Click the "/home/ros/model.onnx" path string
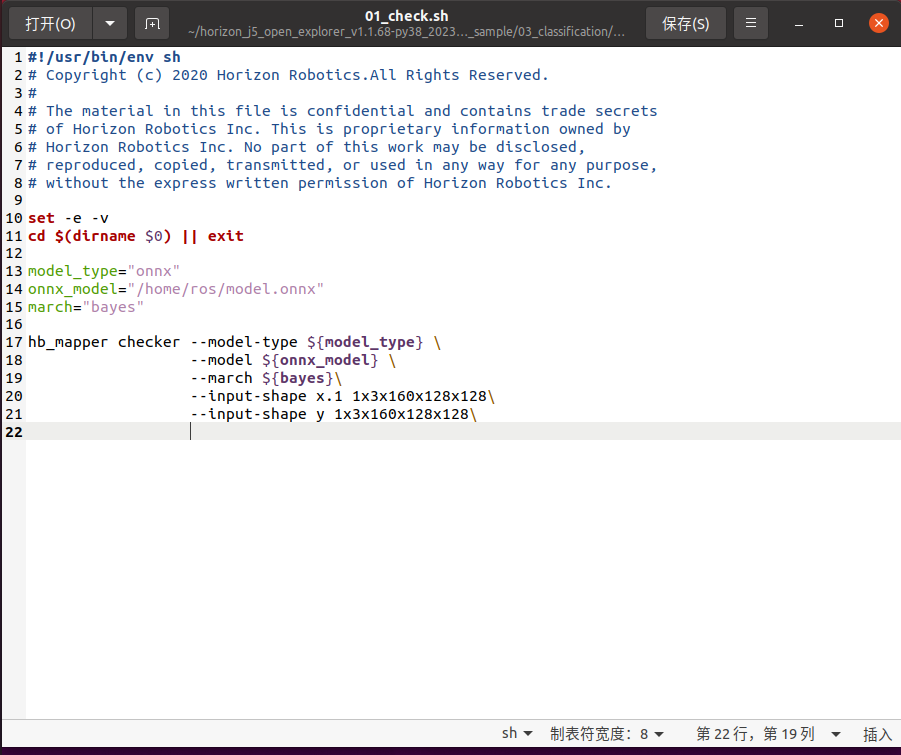The width and height of the screenshot is (901, 755). pyautogui.click(x=225, y=289)
